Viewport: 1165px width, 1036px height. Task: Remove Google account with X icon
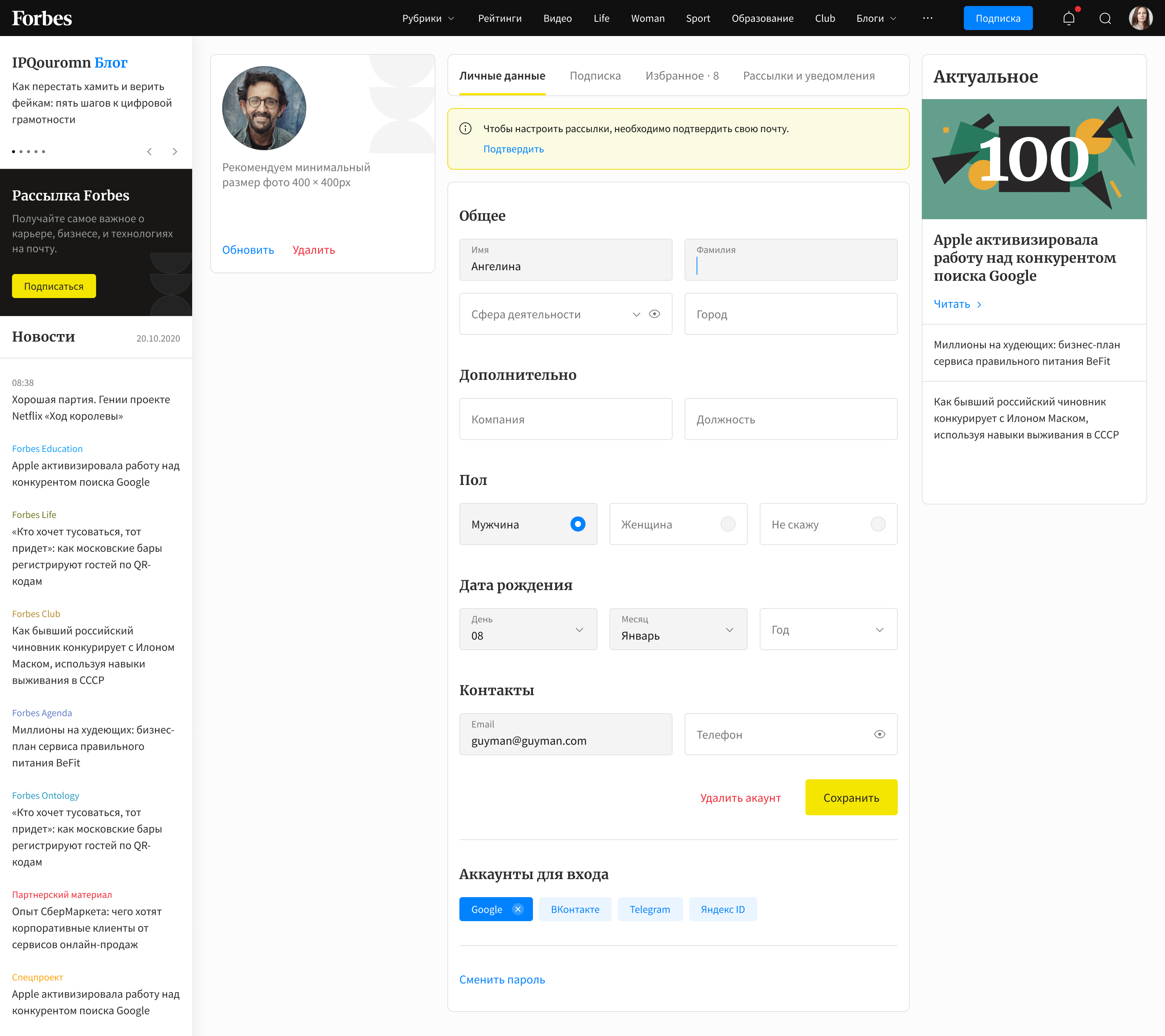(x=518, y=910)
